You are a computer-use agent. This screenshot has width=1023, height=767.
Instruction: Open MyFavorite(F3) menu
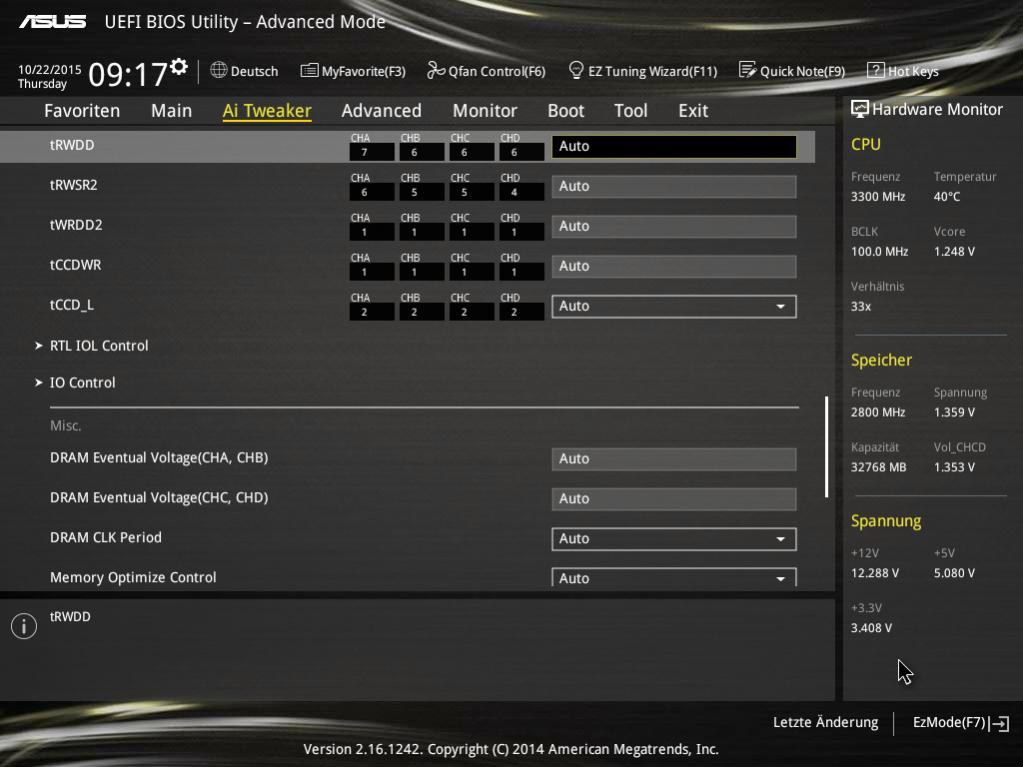tap(353, 71)
